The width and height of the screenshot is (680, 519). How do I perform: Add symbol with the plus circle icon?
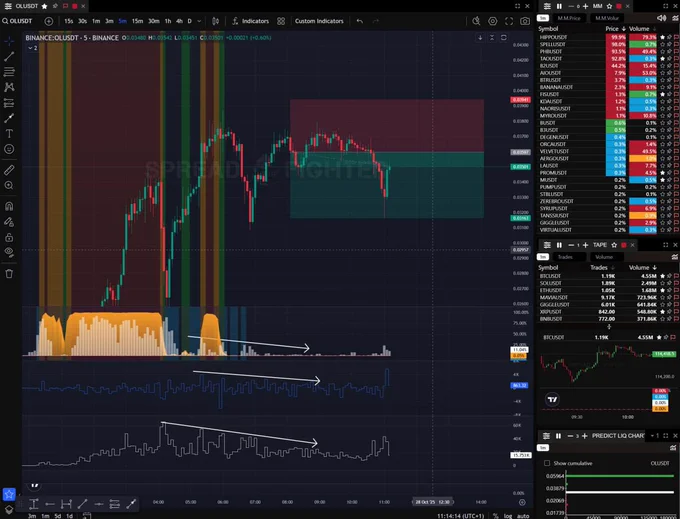pos(49,21)
